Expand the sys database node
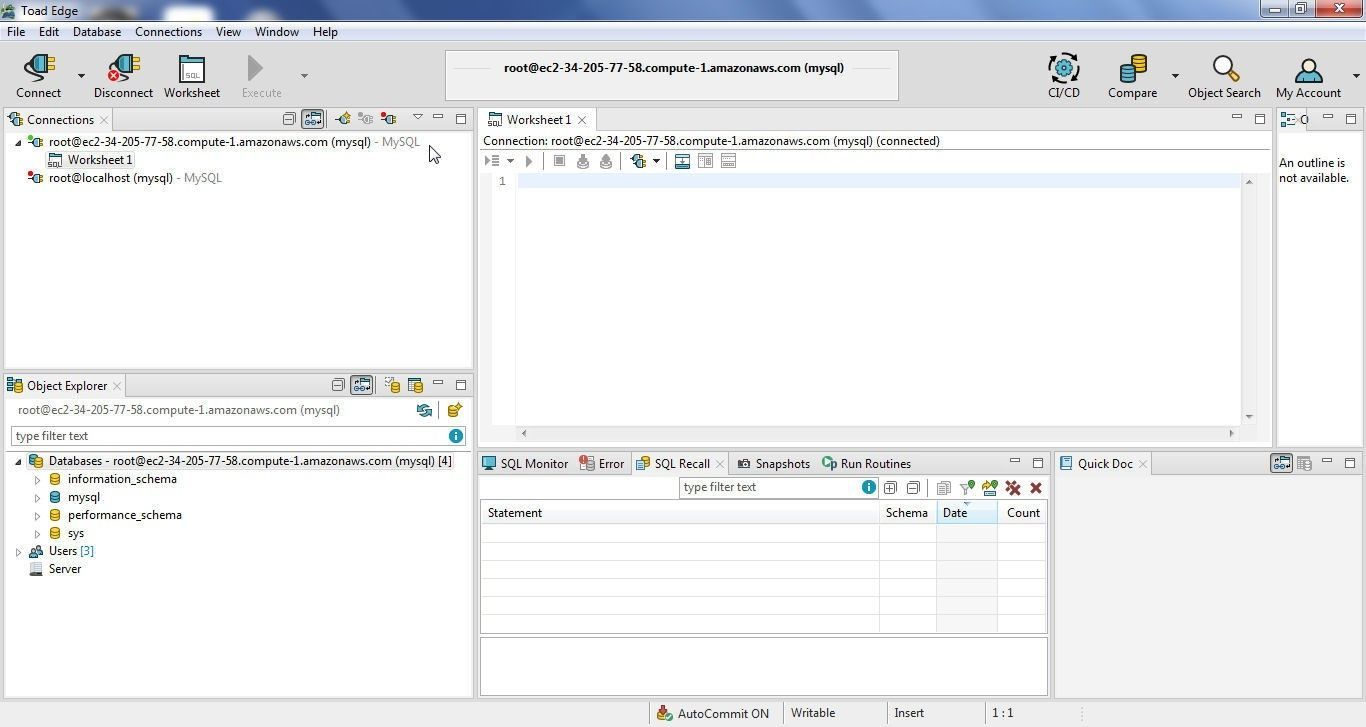The width and height of the screenshot is (1366, 727). point(38,534)
